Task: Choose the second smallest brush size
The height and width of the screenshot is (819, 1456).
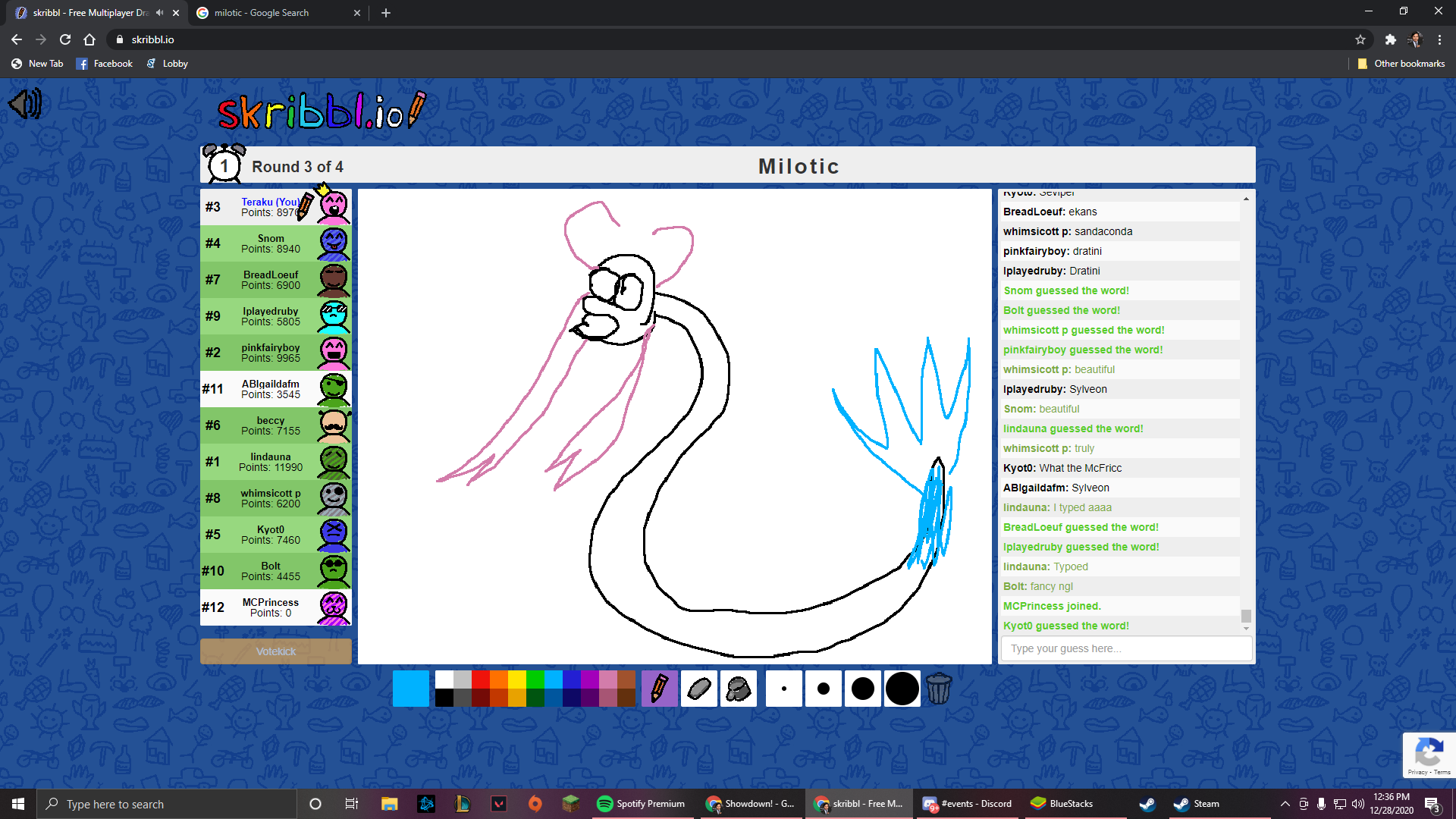Action: click(823, 689)
